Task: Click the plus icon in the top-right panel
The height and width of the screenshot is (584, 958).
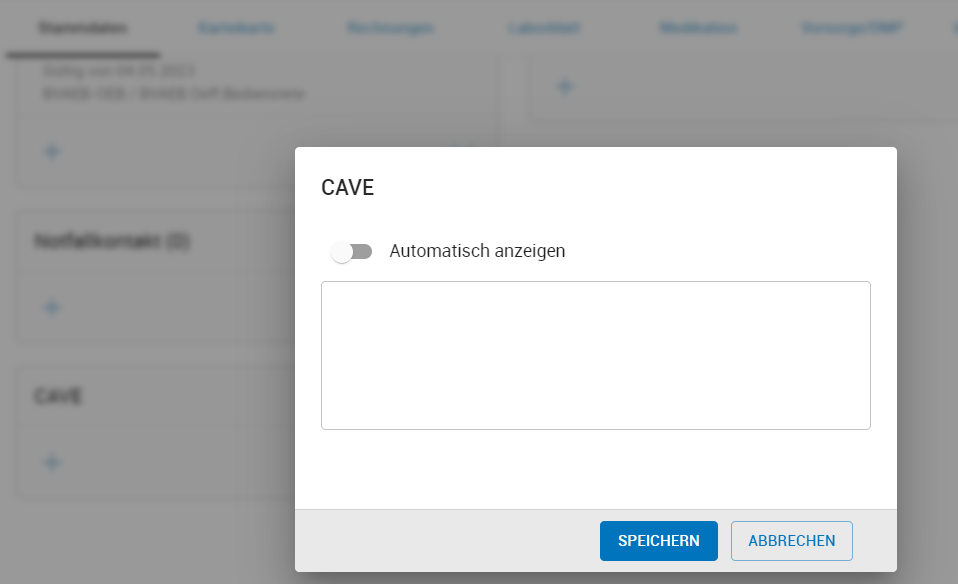Action: [x=564, y=87]
